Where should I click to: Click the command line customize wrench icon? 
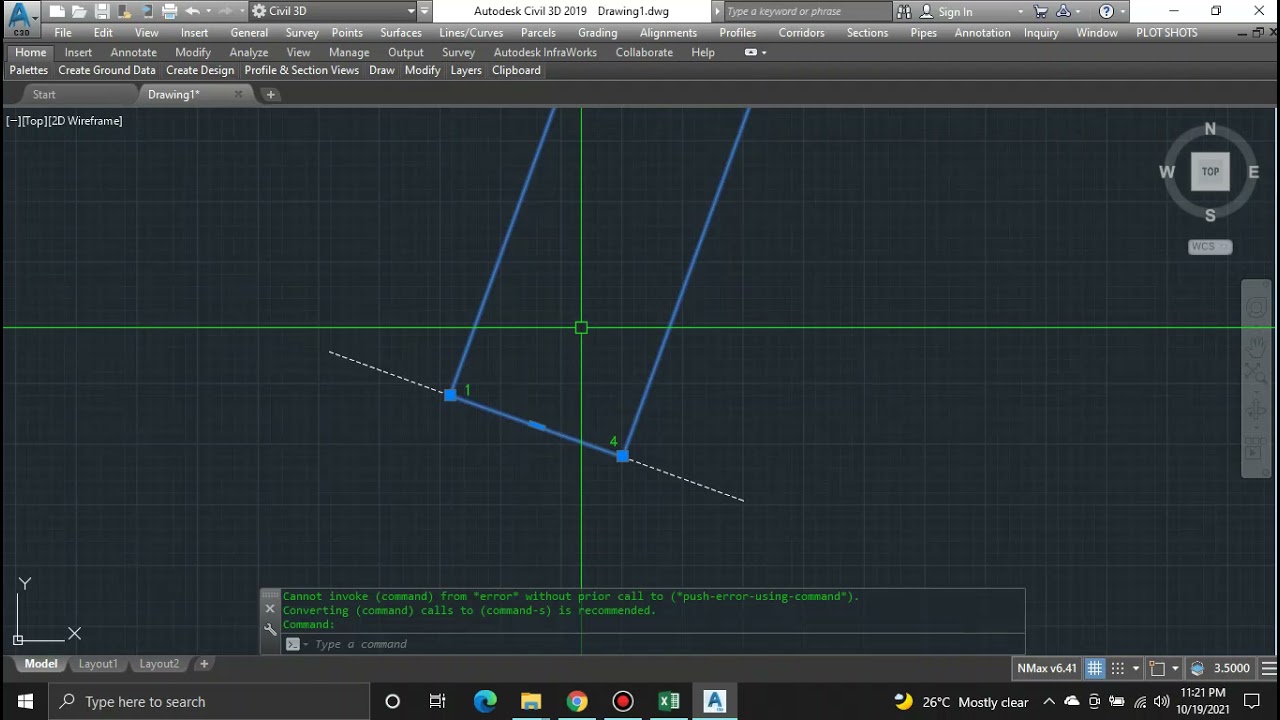coord(270,630)
